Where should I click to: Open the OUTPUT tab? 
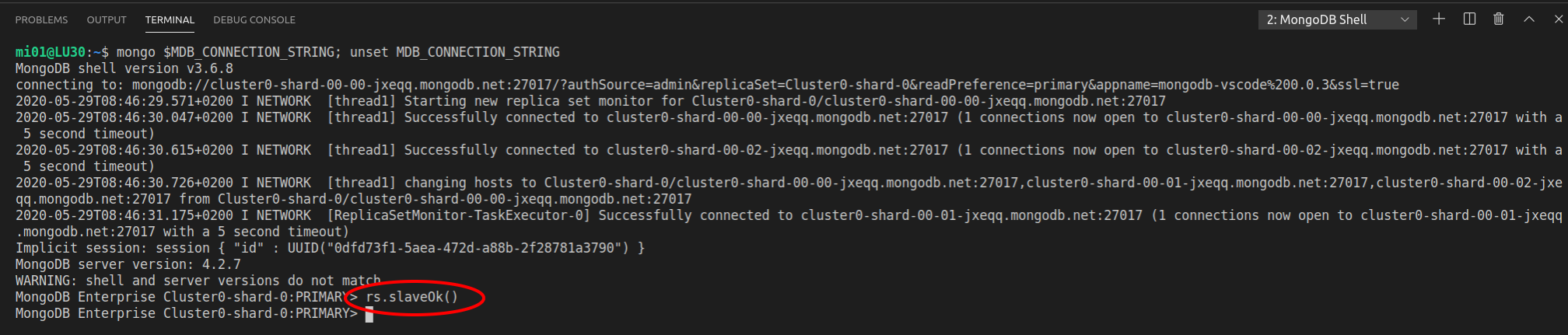click(x=107, y=20)
